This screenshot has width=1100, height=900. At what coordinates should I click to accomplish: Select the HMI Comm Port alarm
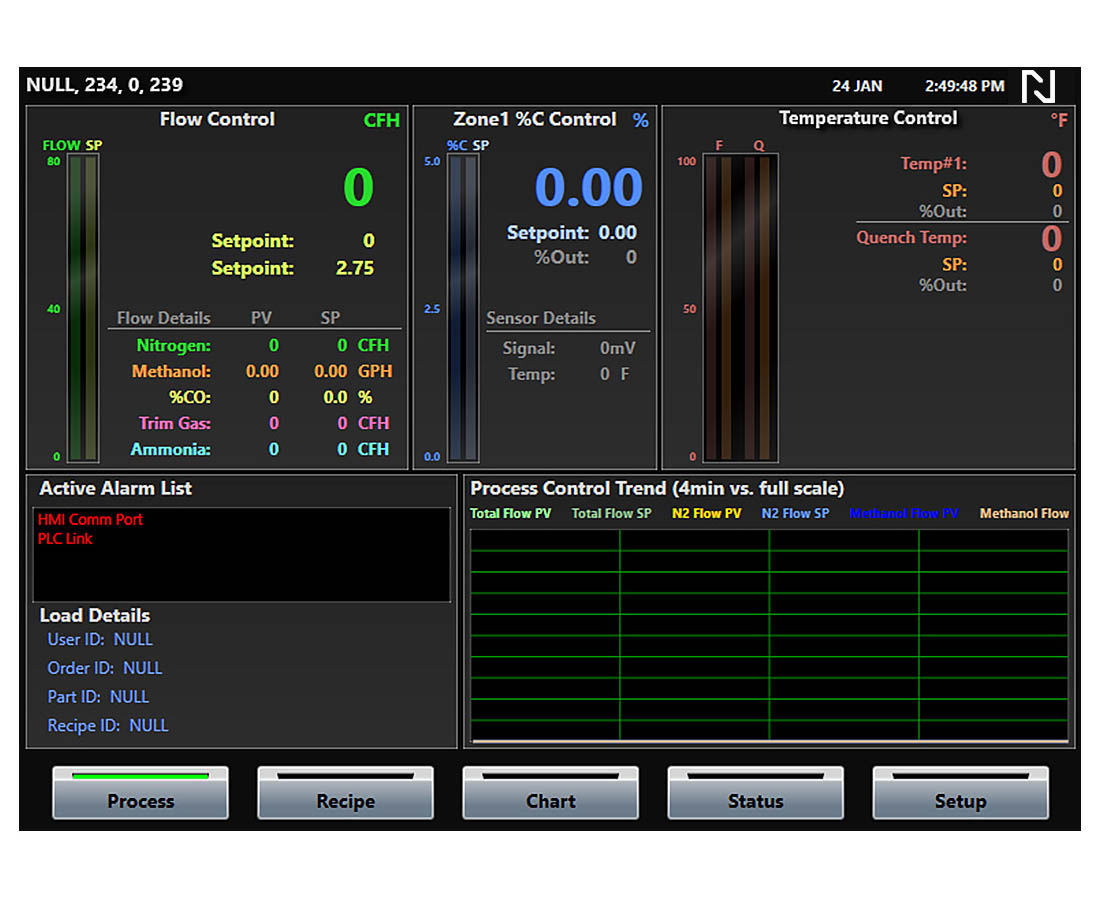pyautogui.click(x=91, y=520)
